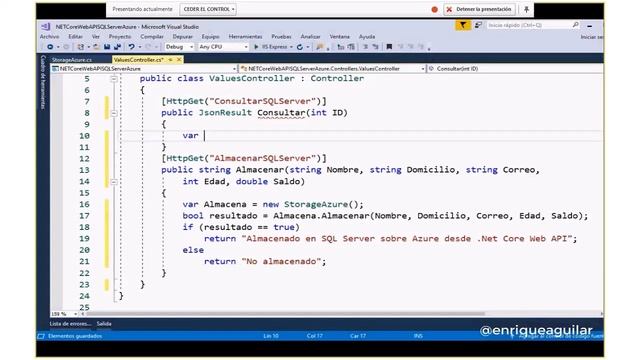640x360 pixels.
Task: Click the editor horizontal scrollbar
Action: click(x=285, y=314)
